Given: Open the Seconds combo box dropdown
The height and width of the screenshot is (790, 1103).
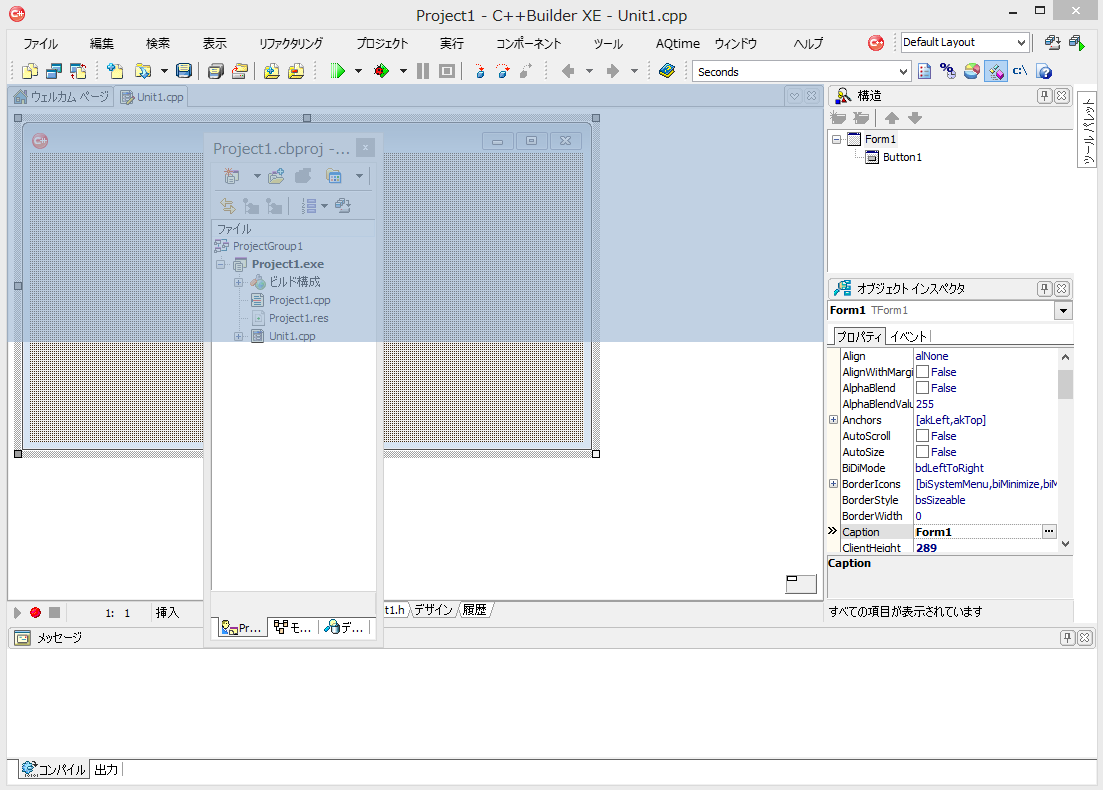Looking at the screenshot, I should (x=904, y=72).
